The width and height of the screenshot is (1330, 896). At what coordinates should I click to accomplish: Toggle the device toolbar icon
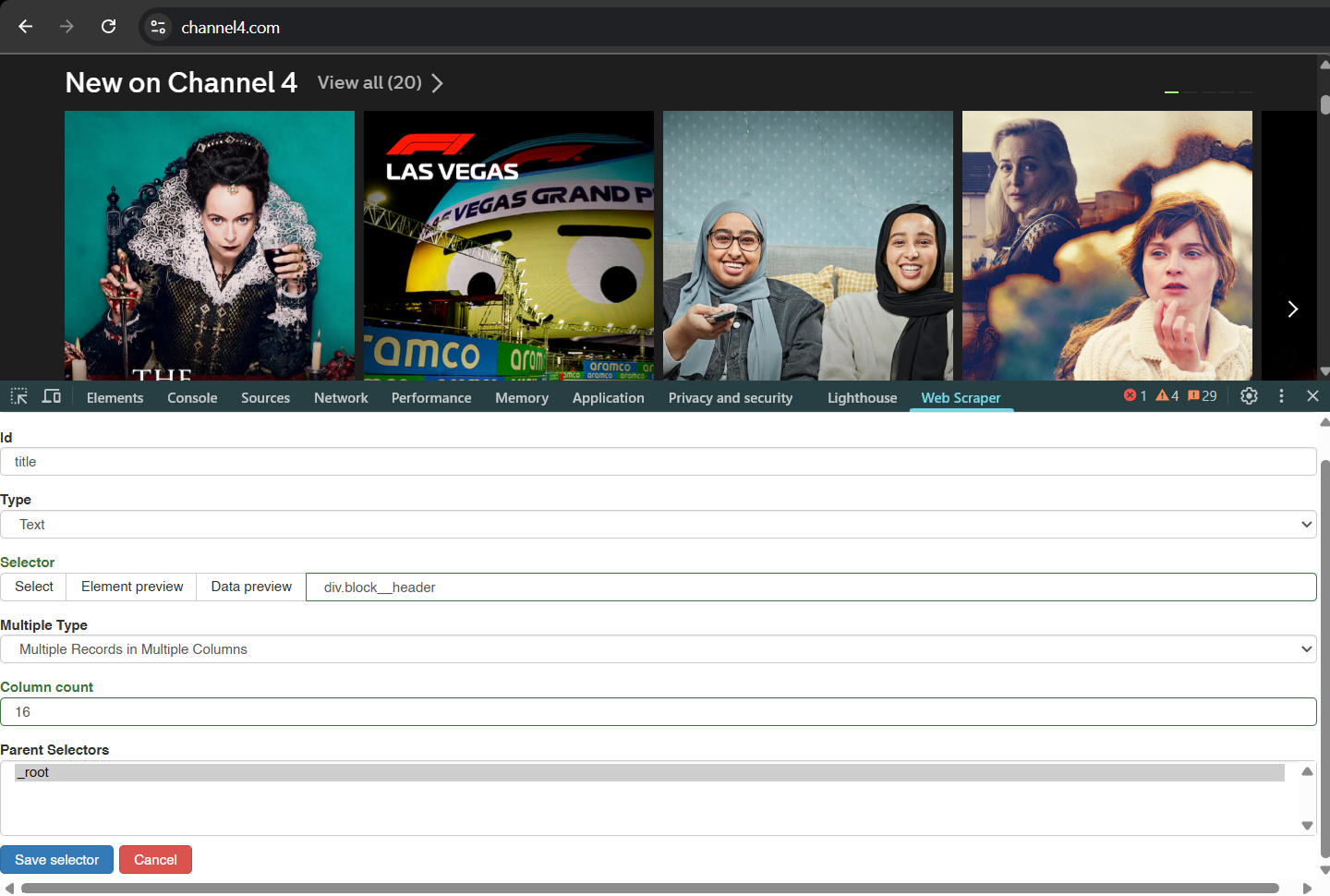pyautogui.click(x=52, y=396)
